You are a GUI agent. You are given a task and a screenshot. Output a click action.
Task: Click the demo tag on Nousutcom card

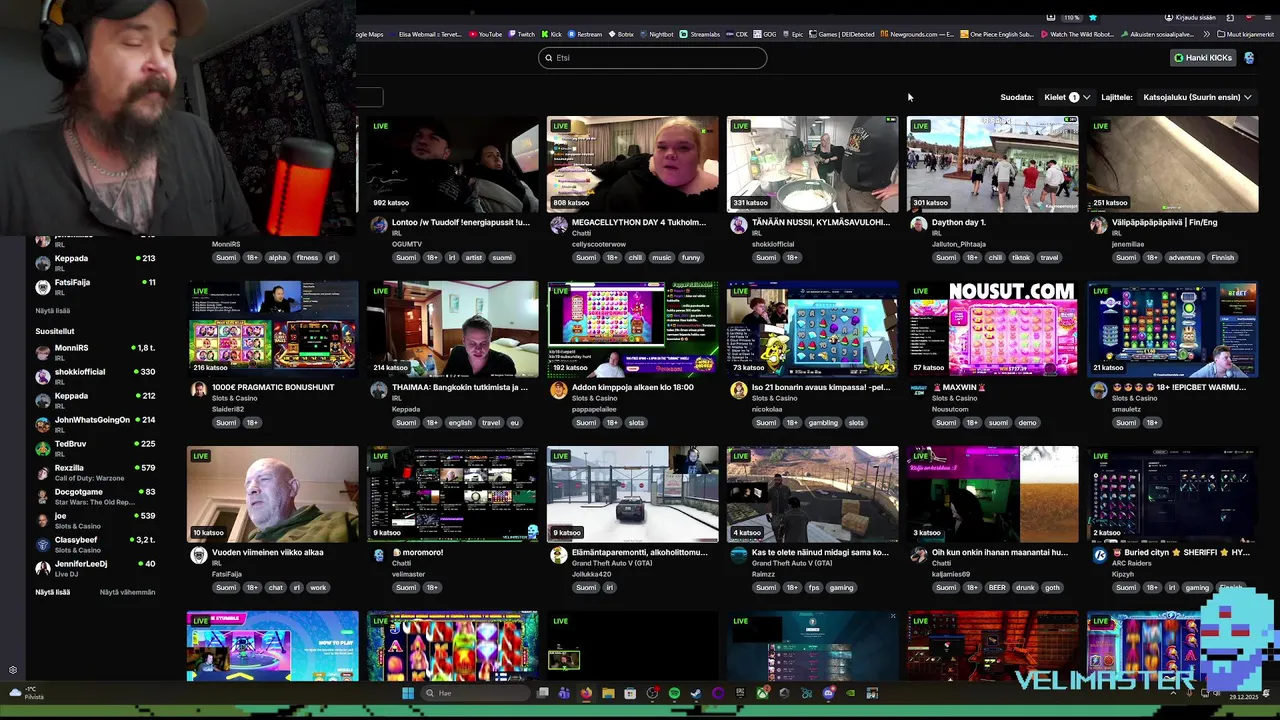(x=1027, y=423)
